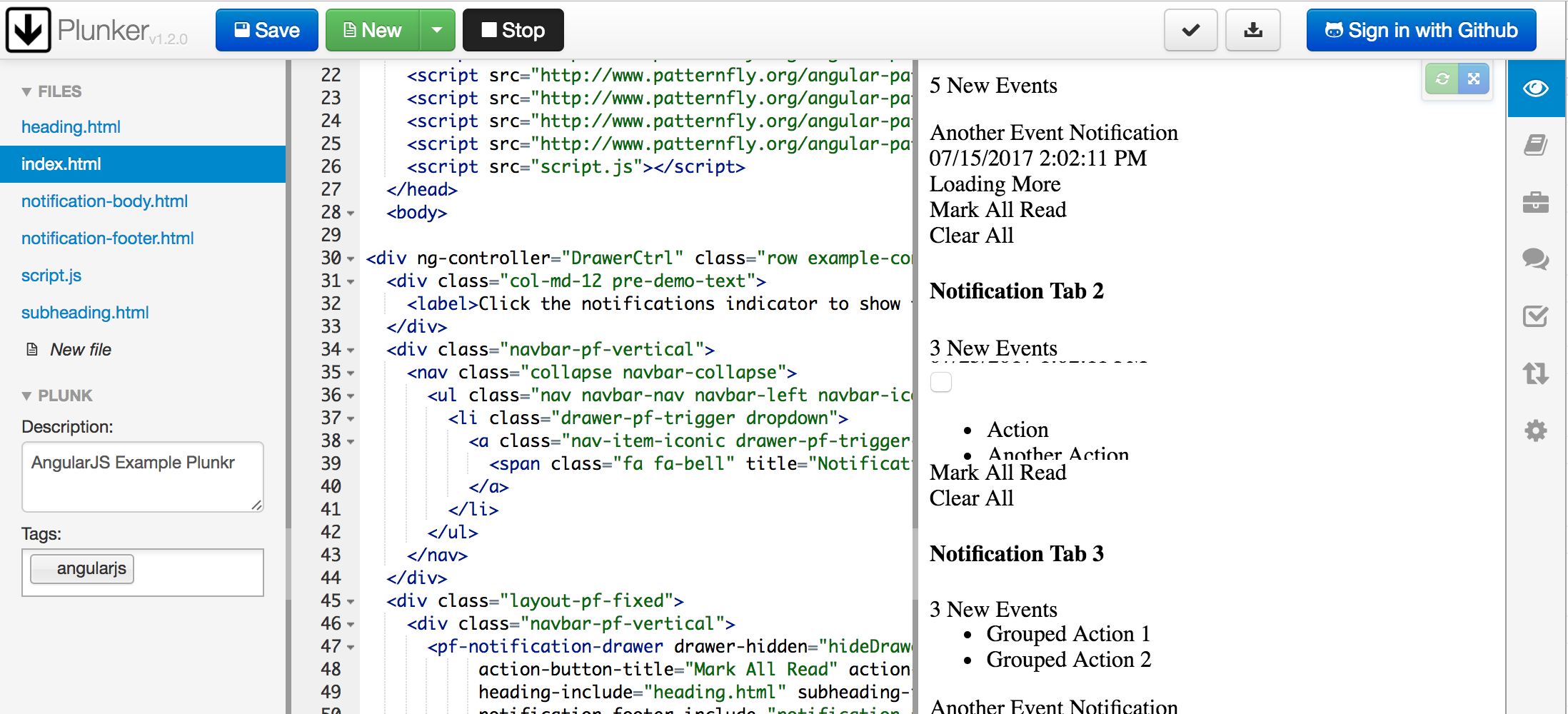Click the checkmark toolbar button
The width and height of the screenshot is (1568, 714).
pyautogui.click(x=1191, y=30)
